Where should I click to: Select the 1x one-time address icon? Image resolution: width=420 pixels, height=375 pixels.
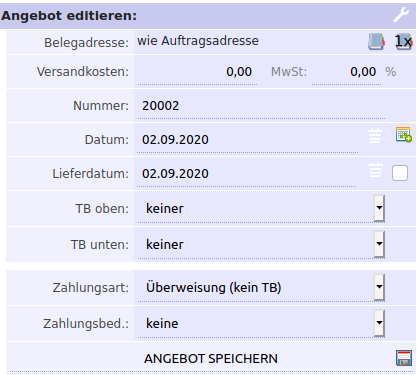pyautogui.click(x=404, y=42)
